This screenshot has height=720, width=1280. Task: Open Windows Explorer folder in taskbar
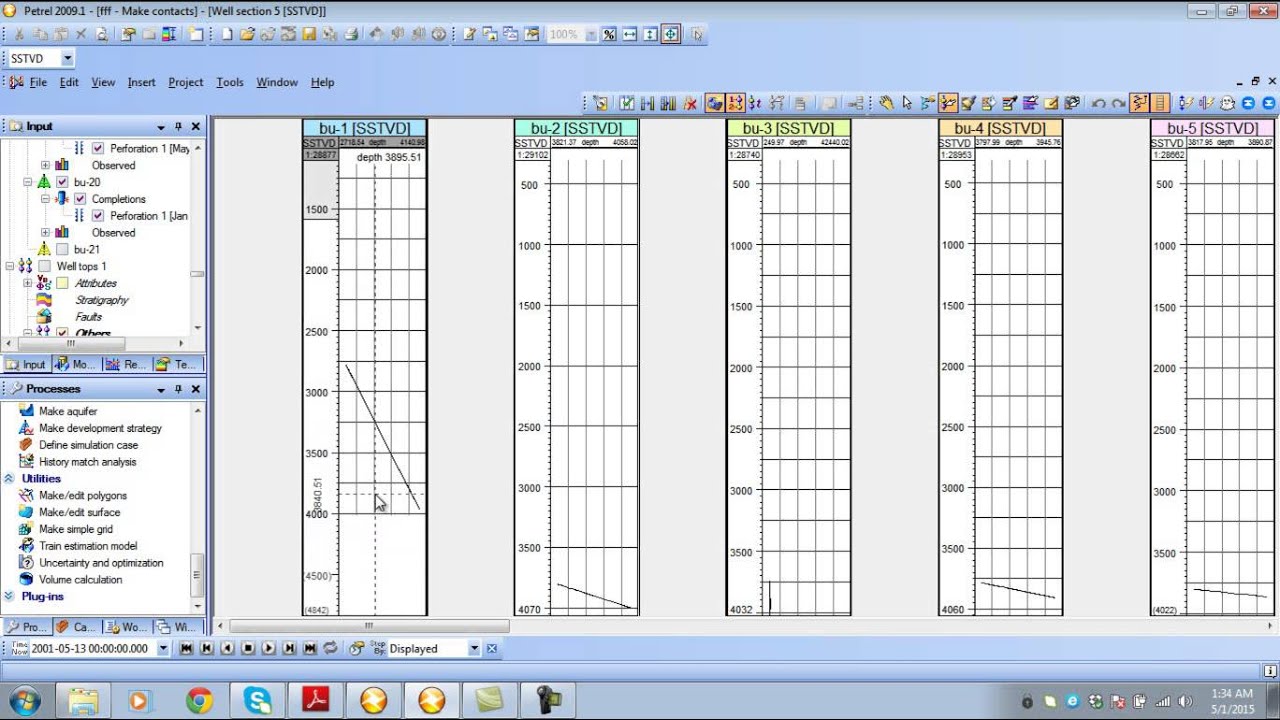point(83,701)
